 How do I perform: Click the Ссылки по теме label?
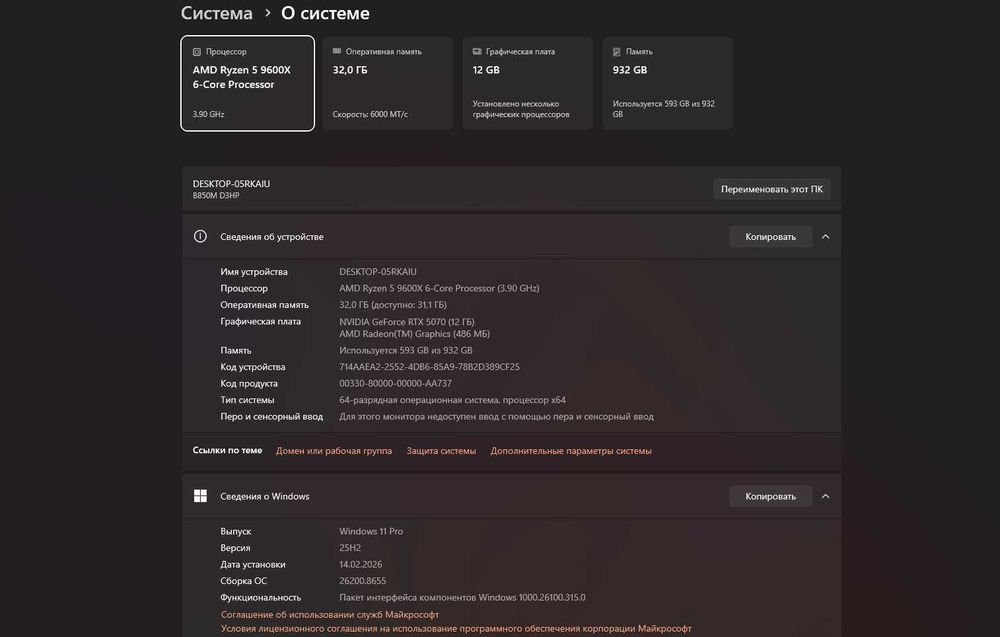228,450
